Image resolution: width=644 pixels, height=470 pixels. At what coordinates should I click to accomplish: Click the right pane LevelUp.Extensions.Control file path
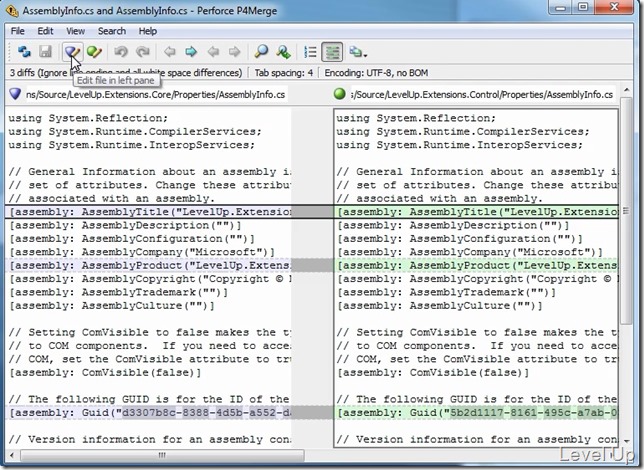482,94
